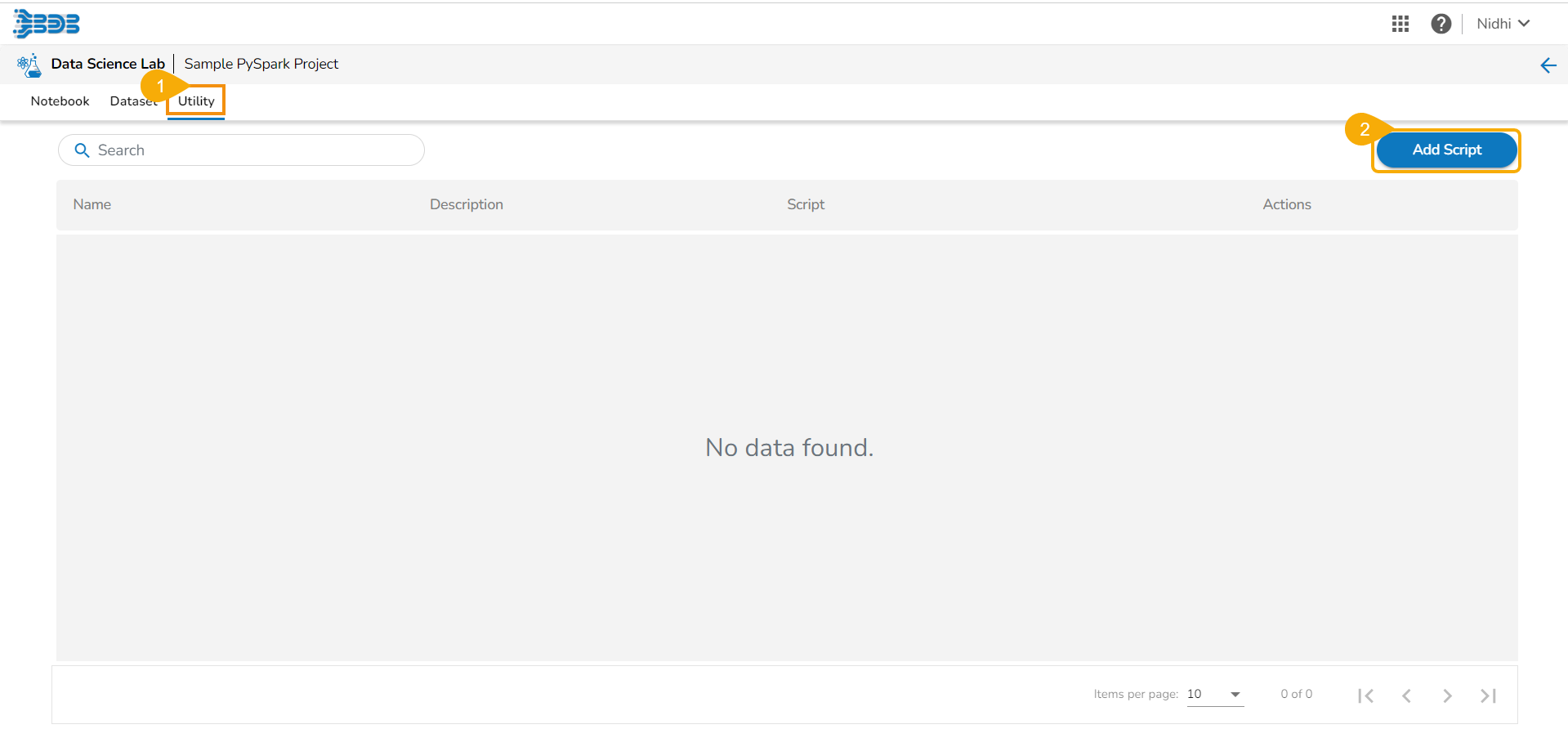The image size is (1568, 747).
Task: Click the Data Science Lab flask icon
Action: click(29, 65)
